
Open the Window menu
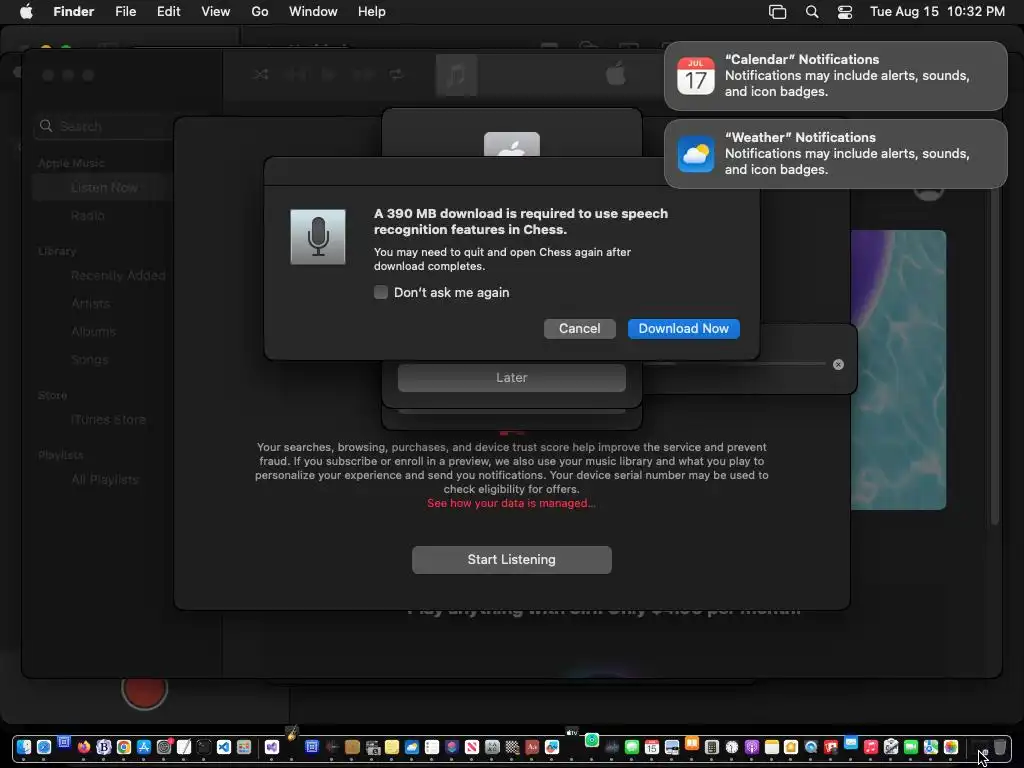(313, 12)
